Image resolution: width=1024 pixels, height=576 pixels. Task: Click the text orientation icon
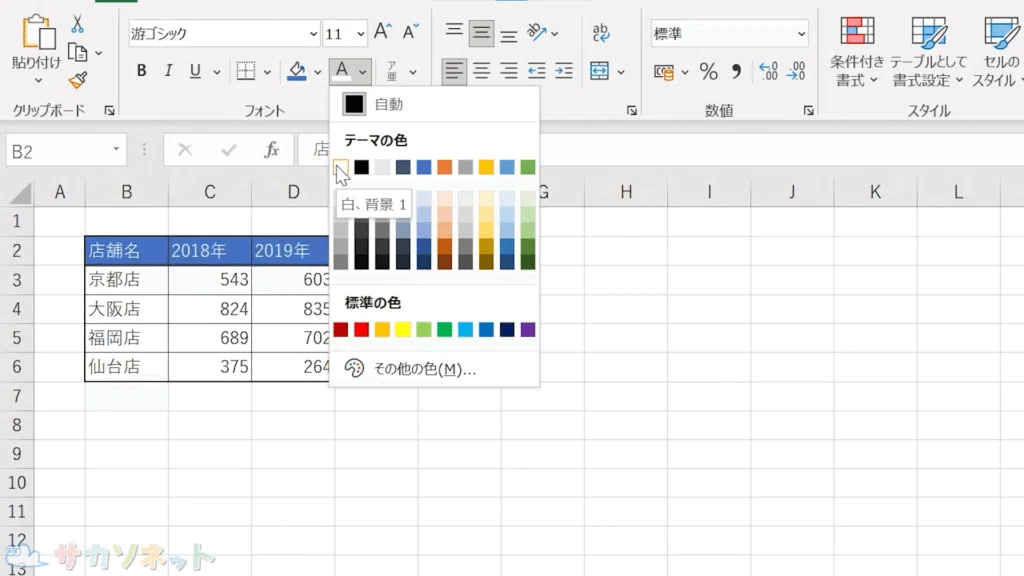click(537, 32)
